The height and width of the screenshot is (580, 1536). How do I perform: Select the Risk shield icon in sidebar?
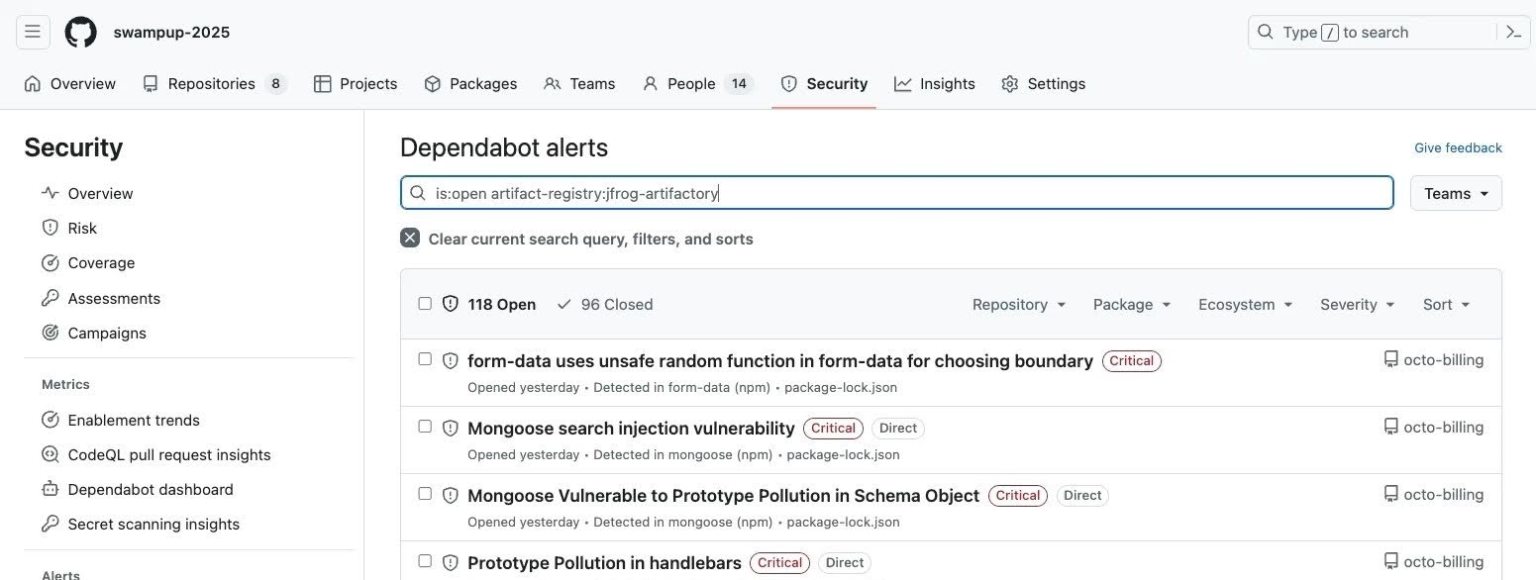50,227
